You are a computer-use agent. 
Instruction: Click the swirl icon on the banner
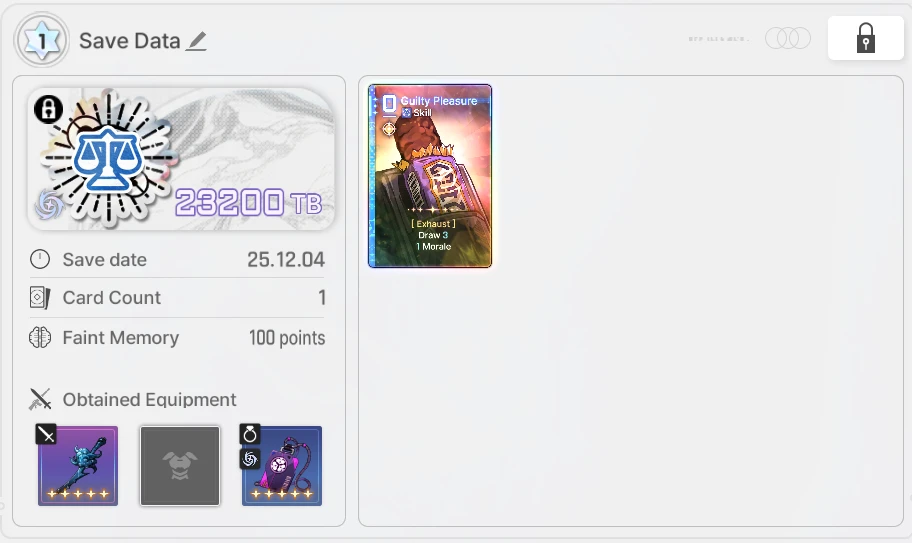[49, 205]
